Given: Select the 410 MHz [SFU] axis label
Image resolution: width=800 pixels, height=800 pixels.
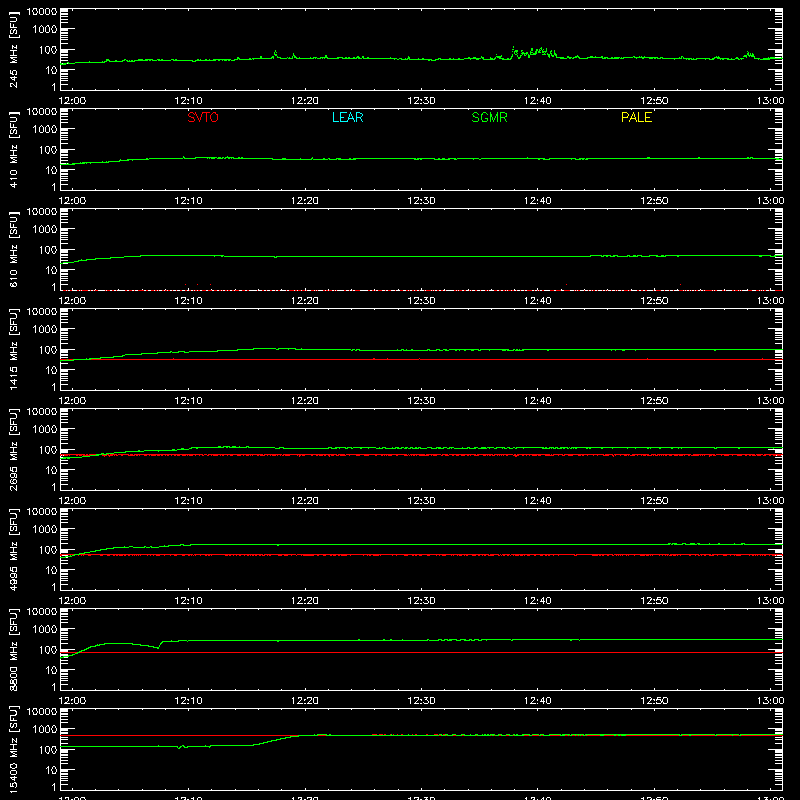Looking at the screenshot, I should pyautogui.click(x=13, y=149).
